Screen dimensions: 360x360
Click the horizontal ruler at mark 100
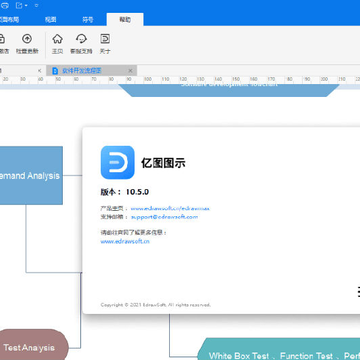click(x=148, y=80)
